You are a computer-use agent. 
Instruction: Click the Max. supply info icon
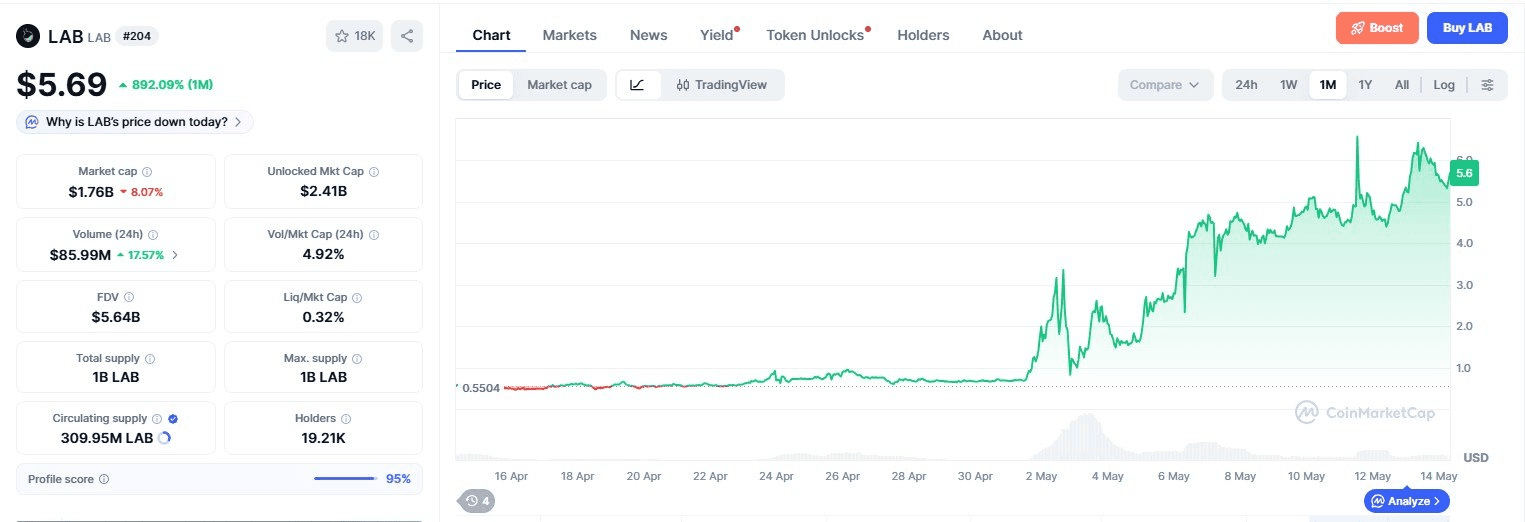point(358,358)
